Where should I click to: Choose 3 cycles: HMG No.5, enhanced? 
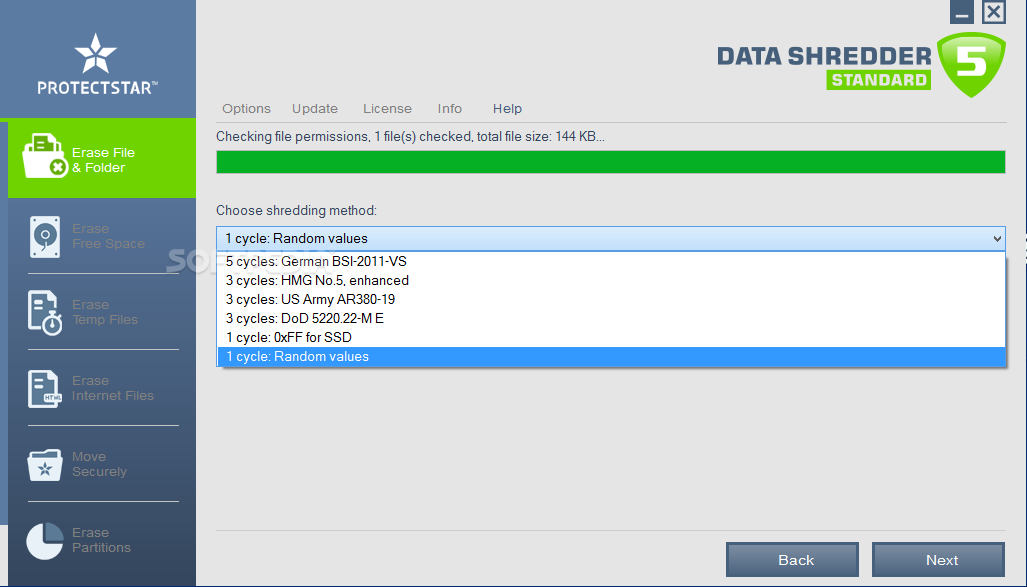point(611,280)
